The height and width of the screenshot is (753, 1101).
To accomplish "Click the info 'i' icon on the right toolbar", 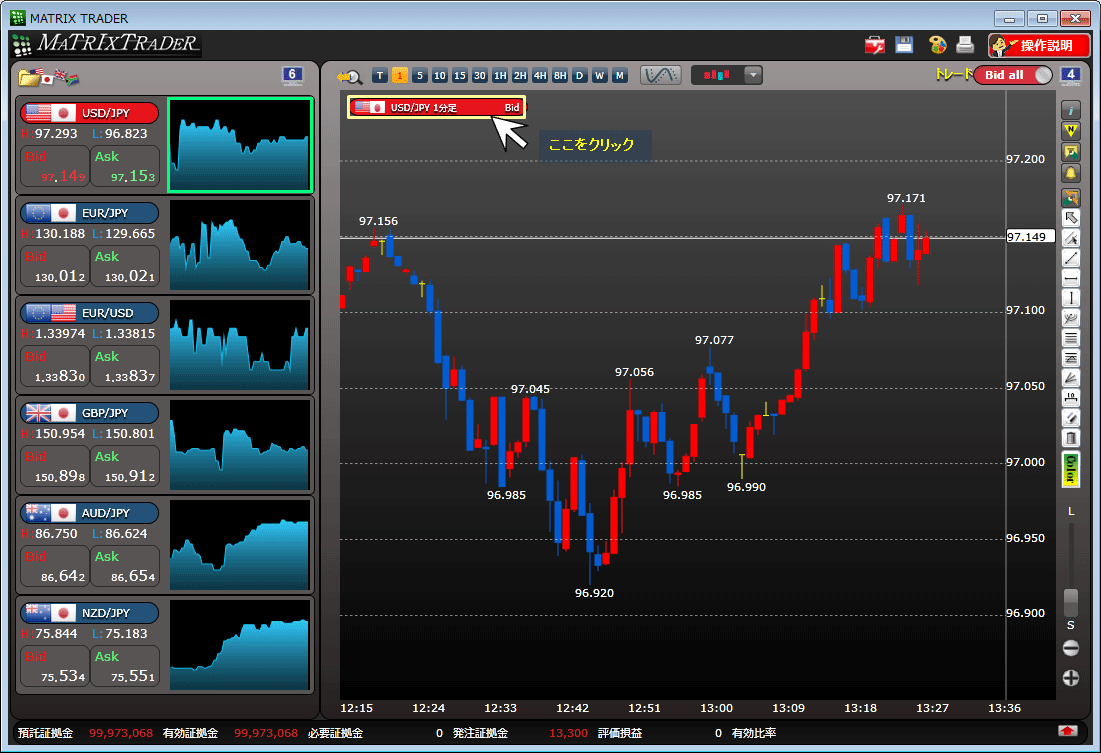I will [x=1070, y=110].
